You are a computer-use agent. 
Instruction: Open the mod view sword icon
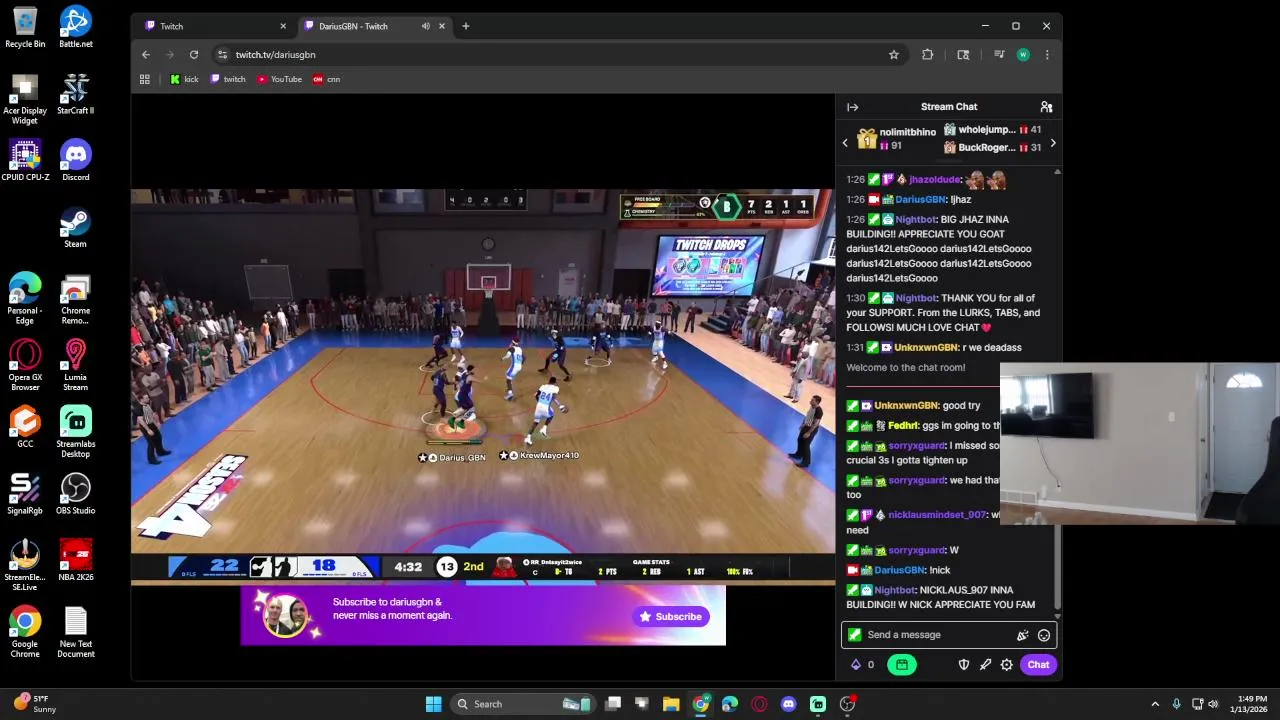coord(985,665)
